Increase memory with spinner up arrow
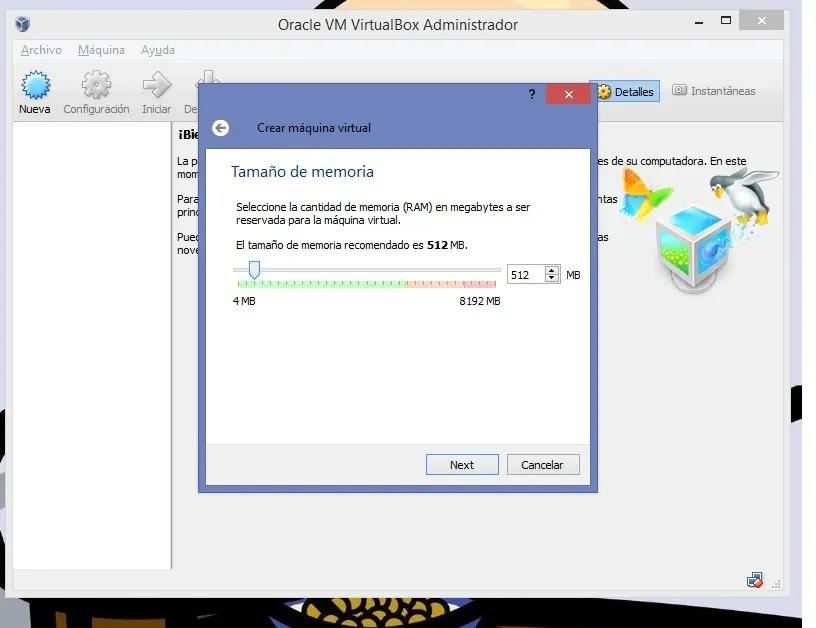This screenshot has height=628, width=816. coord(552,270)
